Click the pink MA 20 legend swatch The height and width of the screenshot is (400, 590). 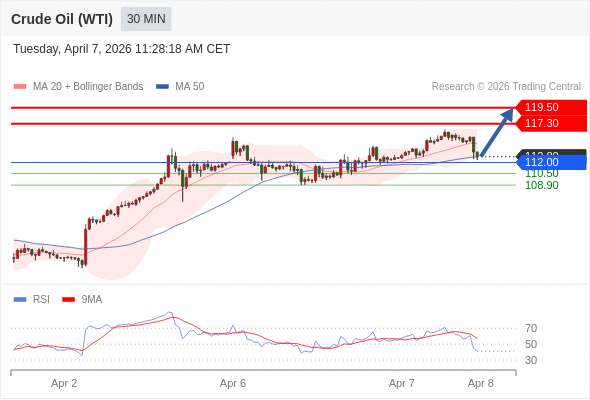pyautogui.click(x=20, y=87)
